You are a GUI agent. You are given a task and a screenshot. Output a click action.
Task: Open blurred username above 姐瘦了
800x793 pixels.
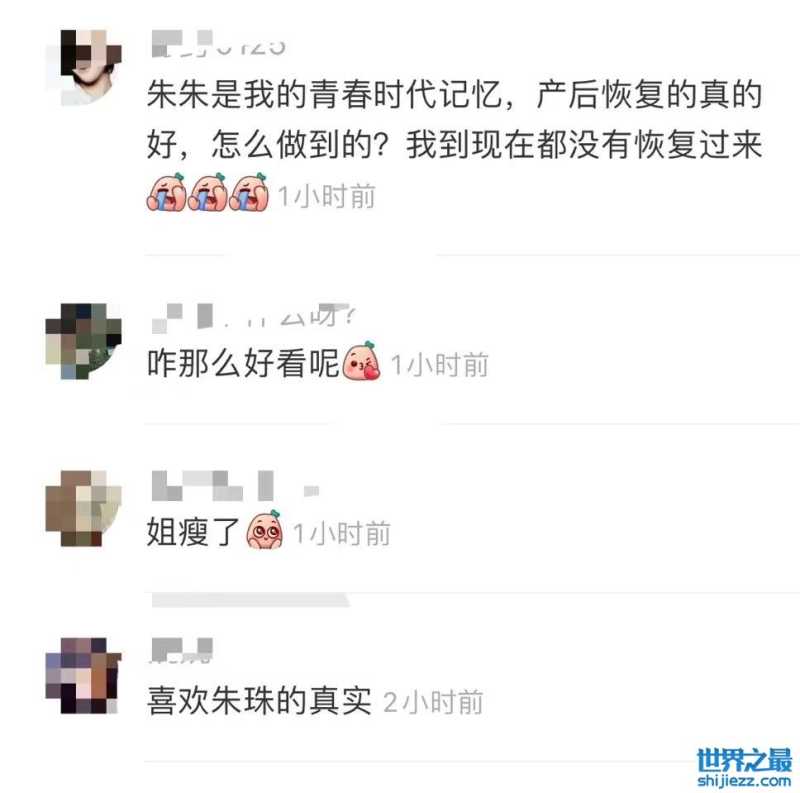pyautogui.click(x=235, y=485)
